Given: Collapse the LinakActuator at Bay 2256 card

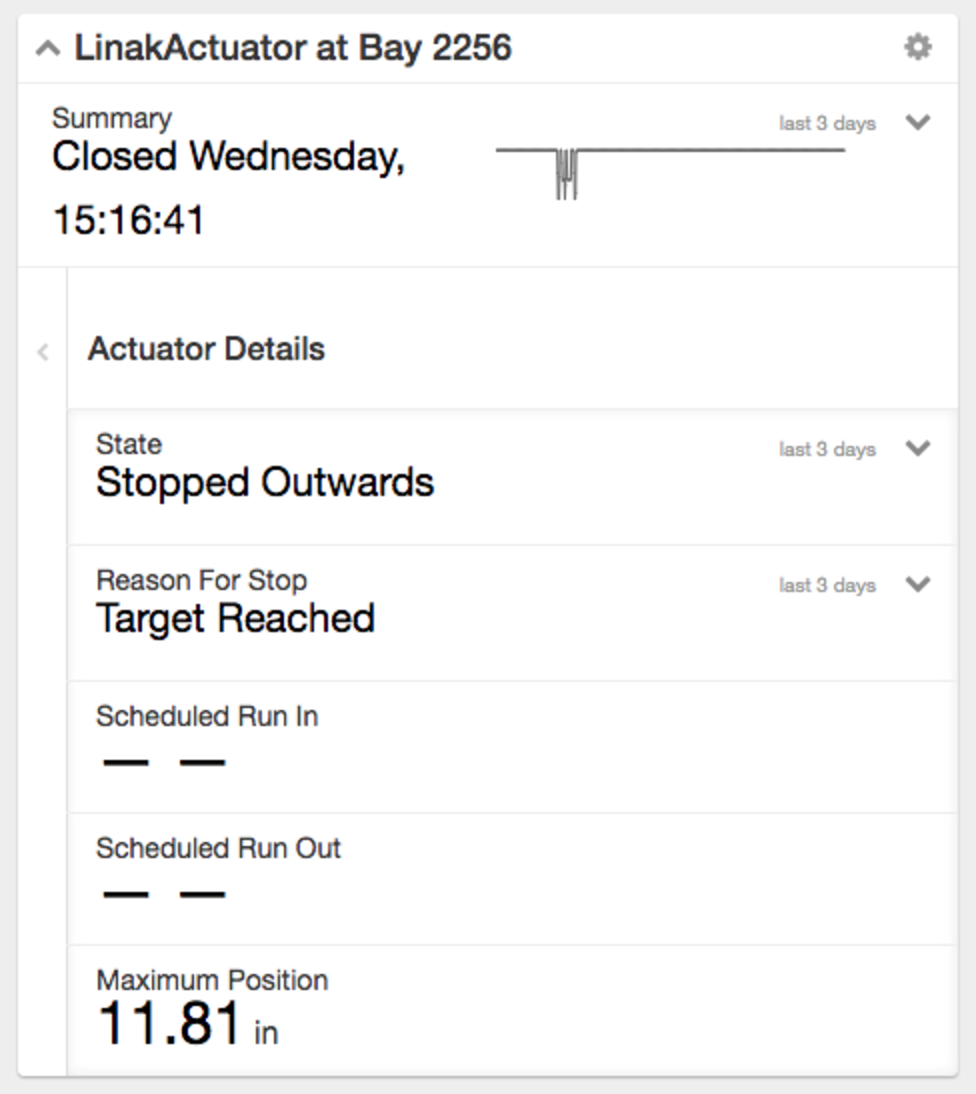Looking at the screenshot, I should click(x=47, y=48).
